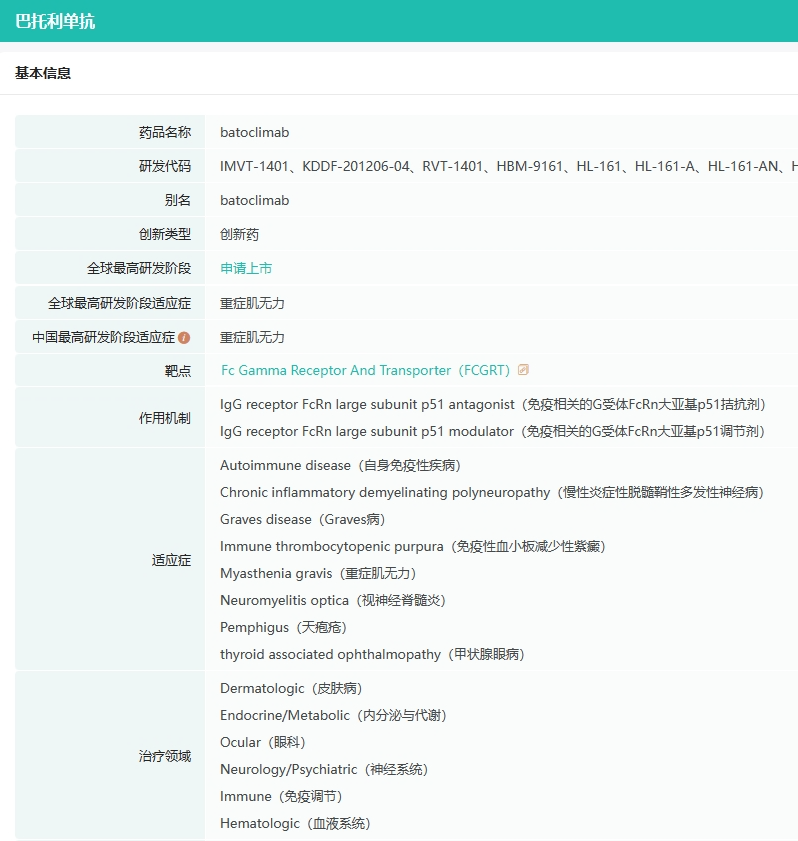Click the 创新药 innovation type value
Viewport: 798px width, 841px height.
[x=239, y=234]
